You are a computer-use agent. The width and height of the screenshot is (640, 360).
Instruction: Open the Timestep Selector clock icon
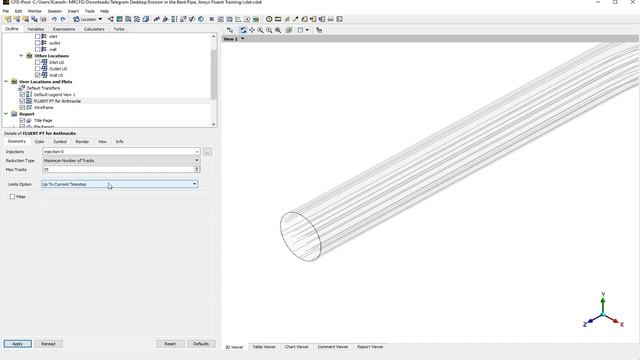269,19
